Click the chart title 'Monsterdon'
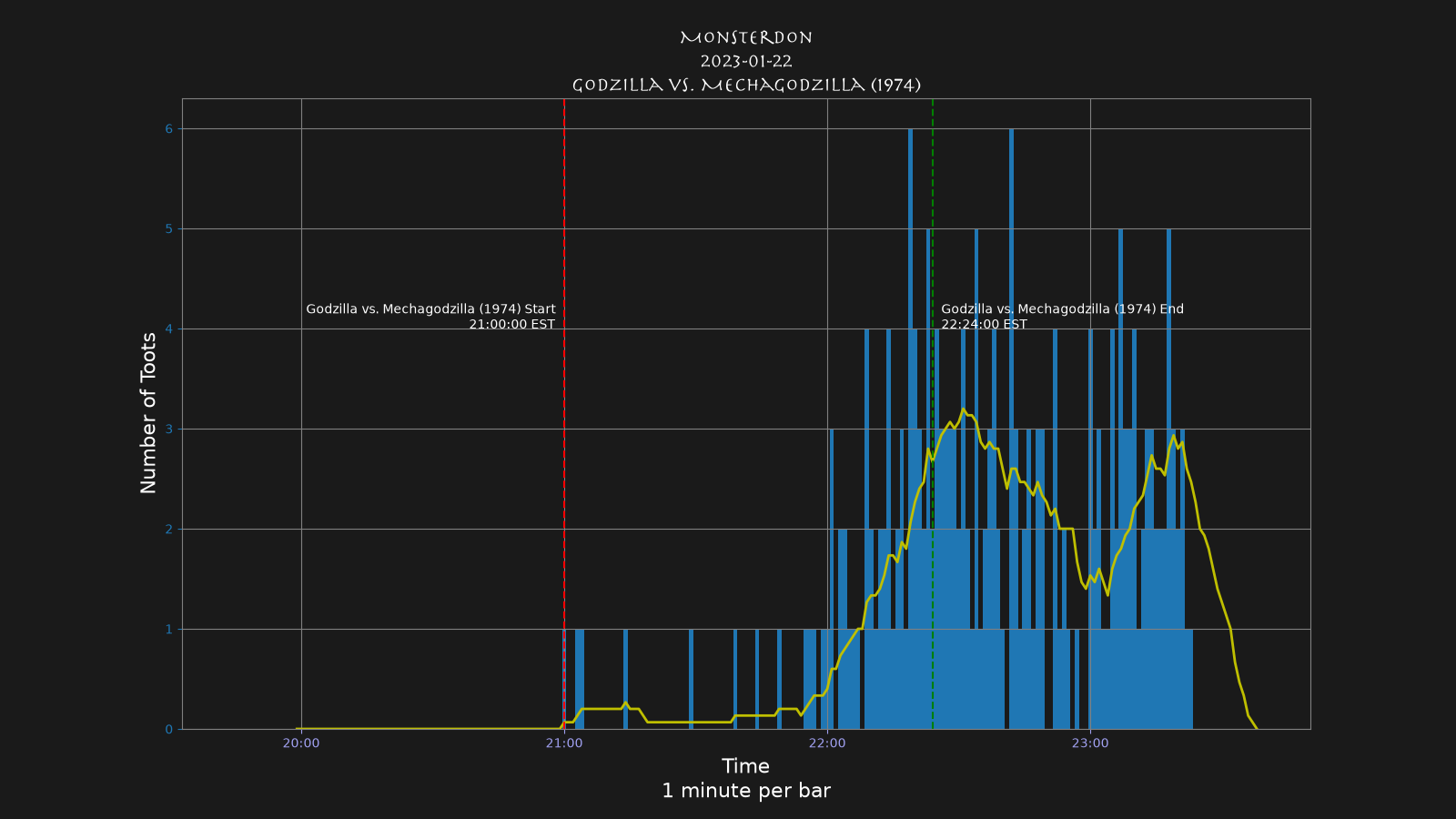This screenshot has width=1456, height=819. click(x=746, y=38)
